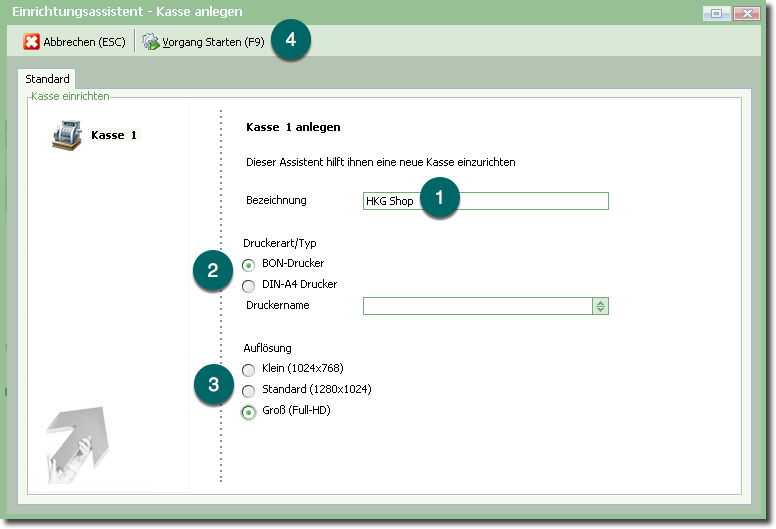776x529 pixels.
Task: Select the cash register icon for Kasse 1
Action: [x=66, y=135]
